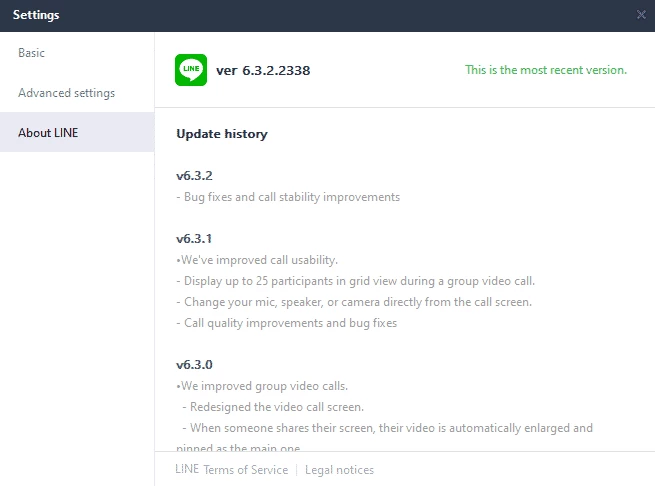The image size is (655, 486).
Task: Click the green most recent version message
Action: tap(546, 70)
